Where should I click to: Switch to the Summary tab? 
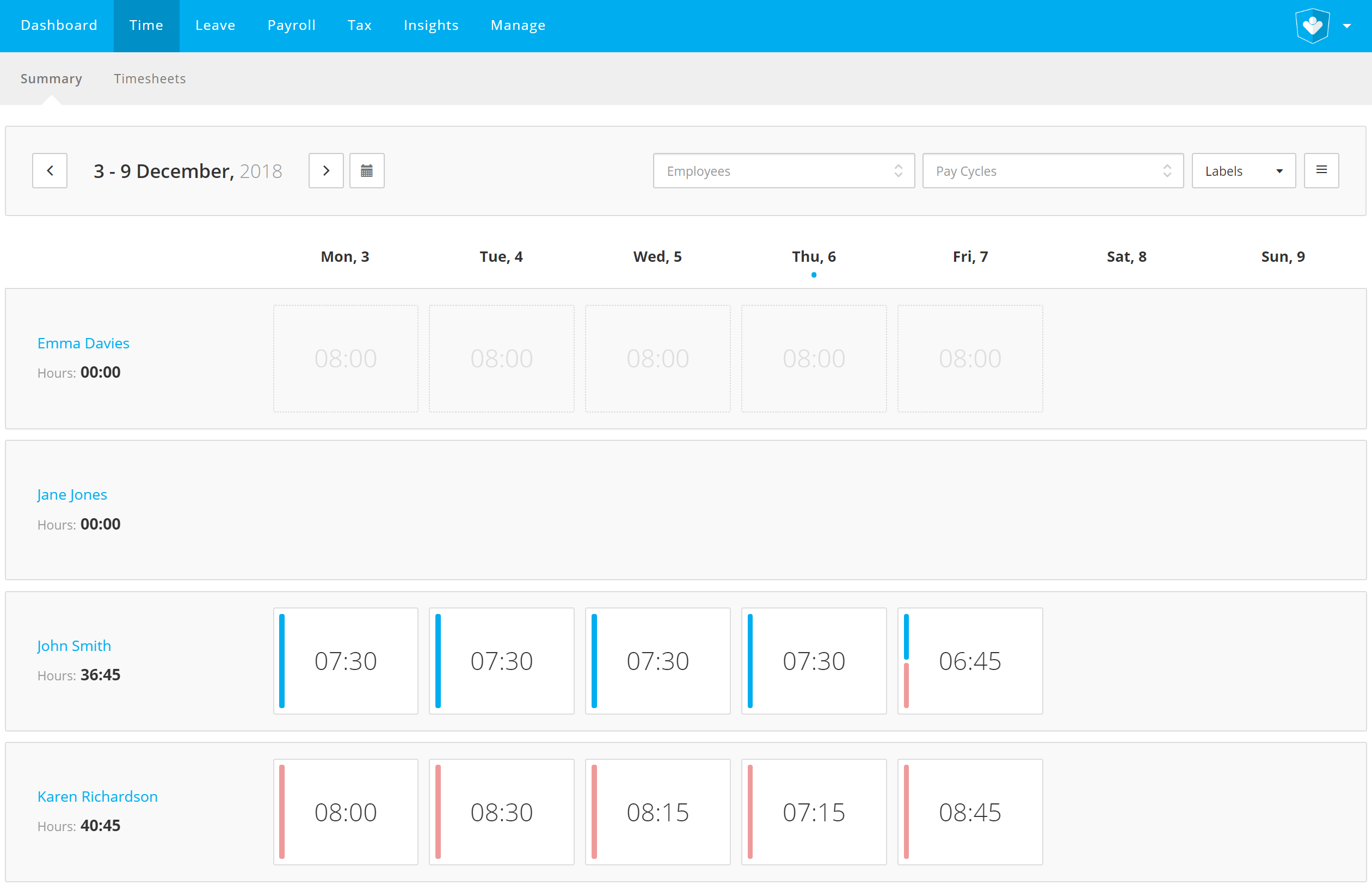(x=51, y=79)
